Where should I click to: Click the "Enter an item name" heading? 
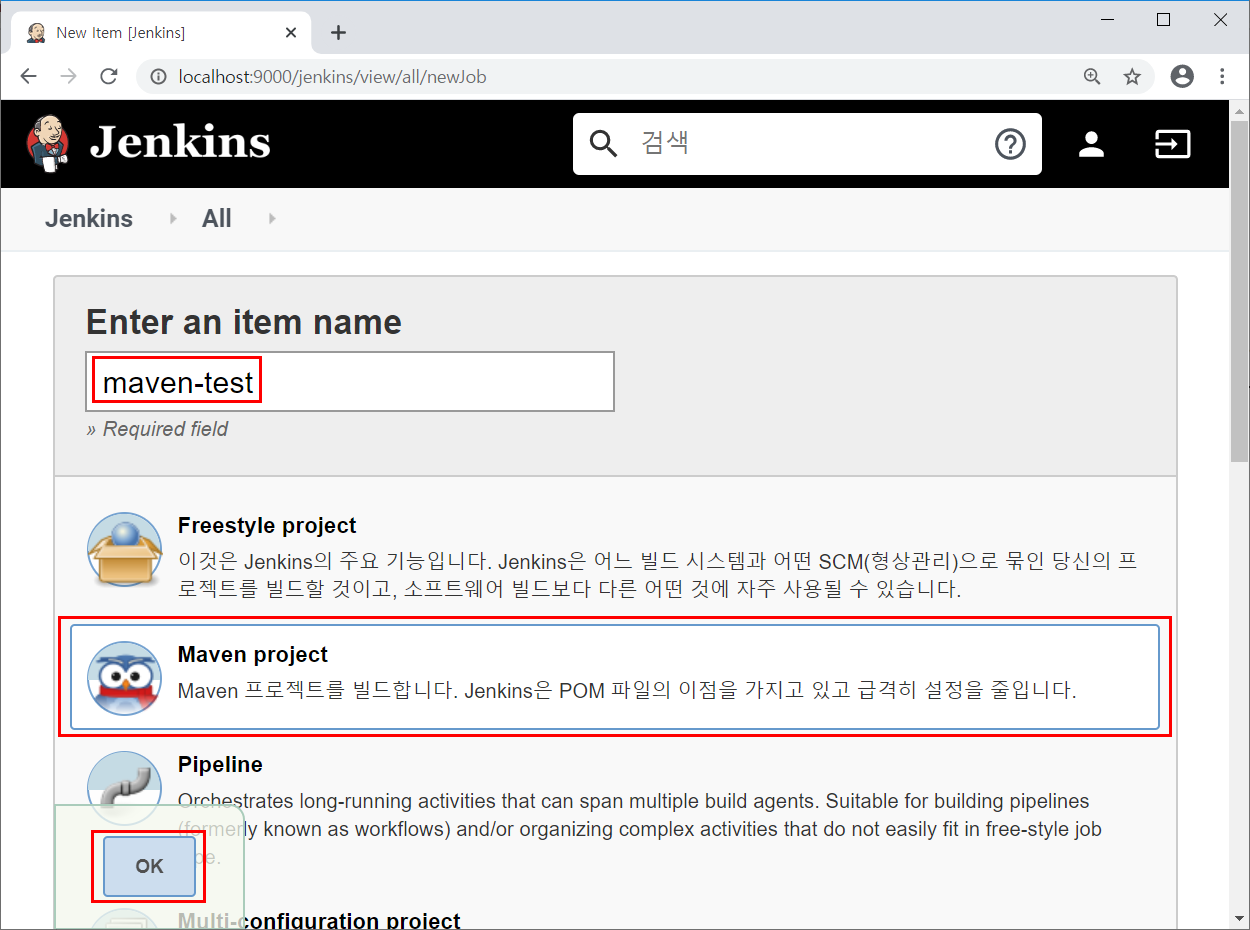point(244,322)
